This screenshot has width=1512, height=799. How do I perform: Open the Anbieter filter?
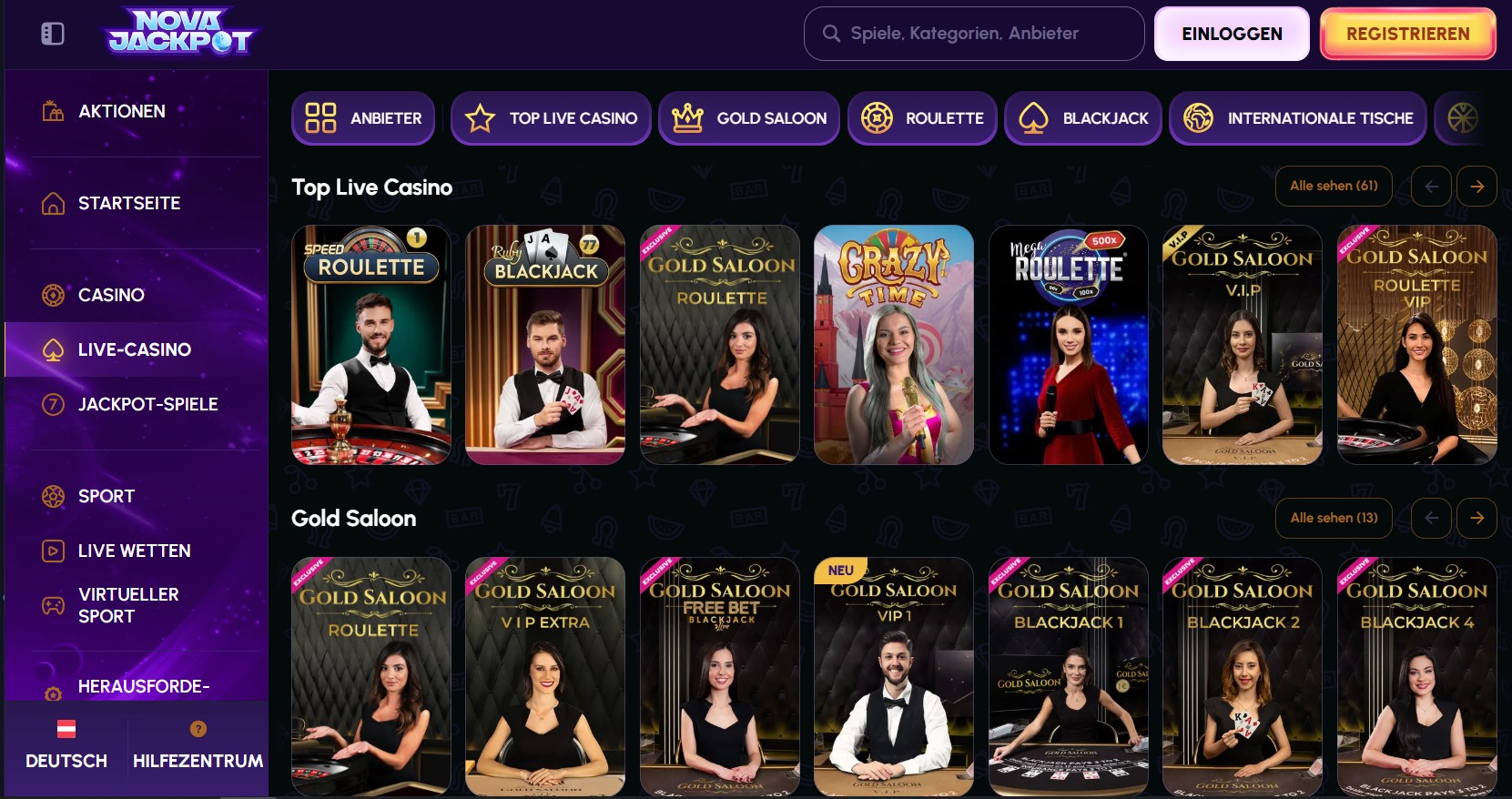coord(363,118)
